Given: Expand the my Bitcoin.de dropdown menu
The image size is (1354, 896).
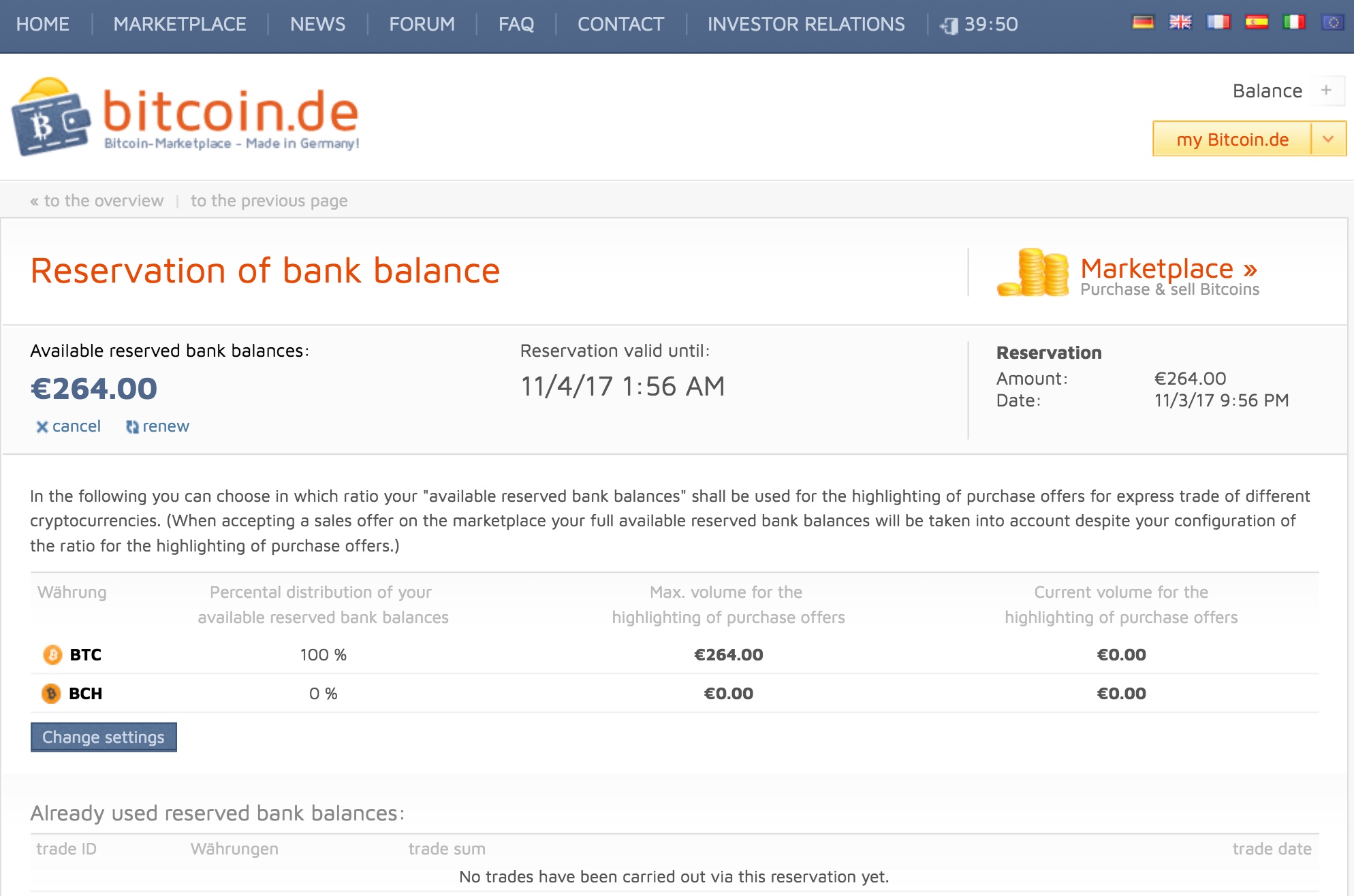Looking at the screenshot, I should [1327, 140].
